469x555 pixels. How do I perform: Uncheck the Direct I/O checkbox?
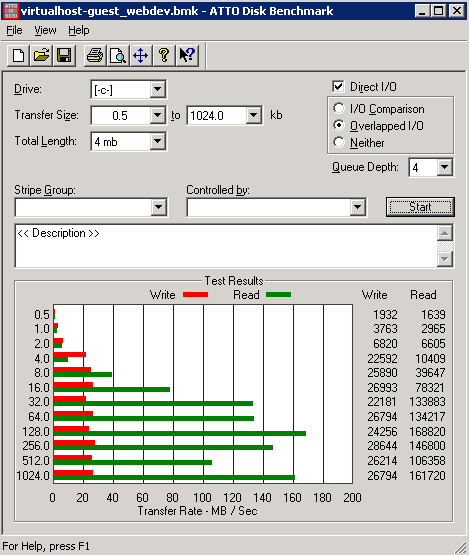point(338,86)
